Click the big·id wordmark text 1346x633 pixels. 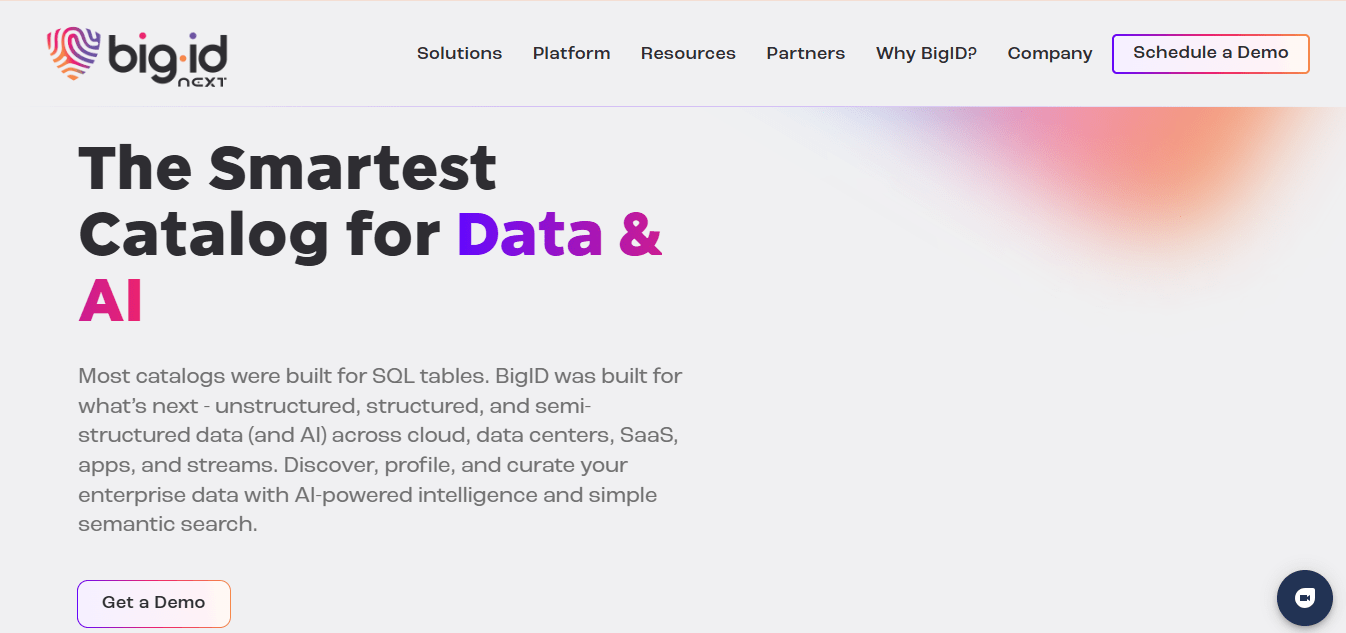pyautogui.click(x=168, y=54)
